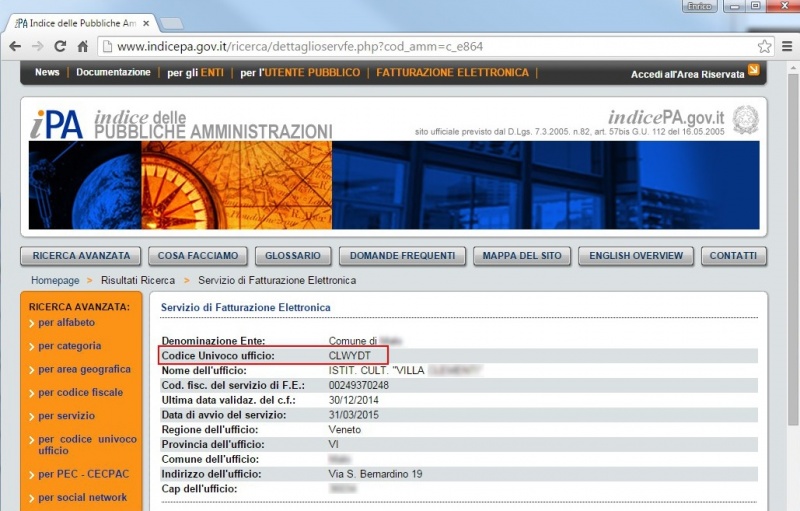The image size is (800, 511).
Task: Open the Documentazione menu item
Action: [x=113, y=72]
